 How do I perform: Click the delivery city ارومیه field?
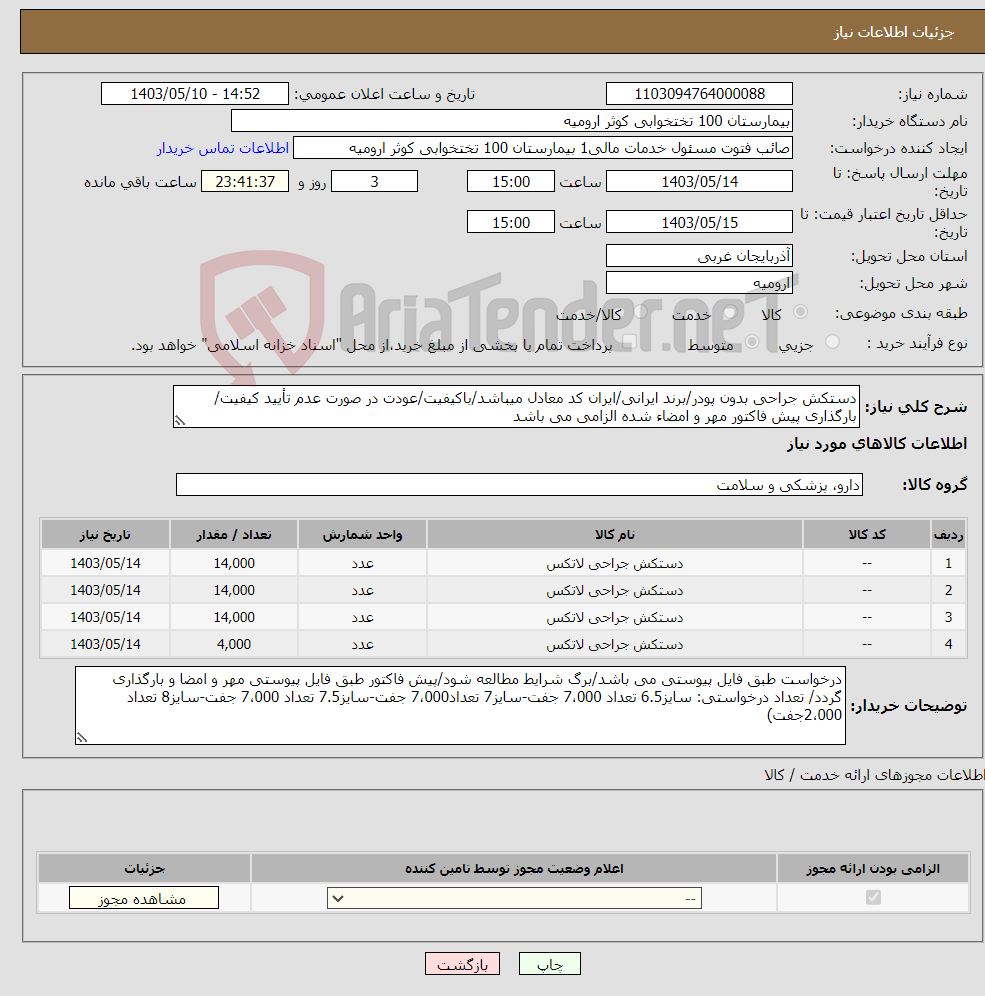[699, 283]
